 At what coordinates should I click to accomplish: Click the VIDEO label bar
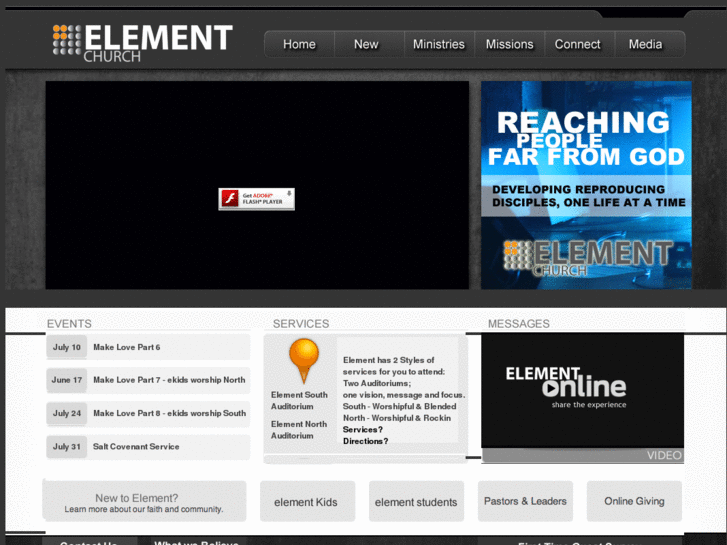[582, 455]
